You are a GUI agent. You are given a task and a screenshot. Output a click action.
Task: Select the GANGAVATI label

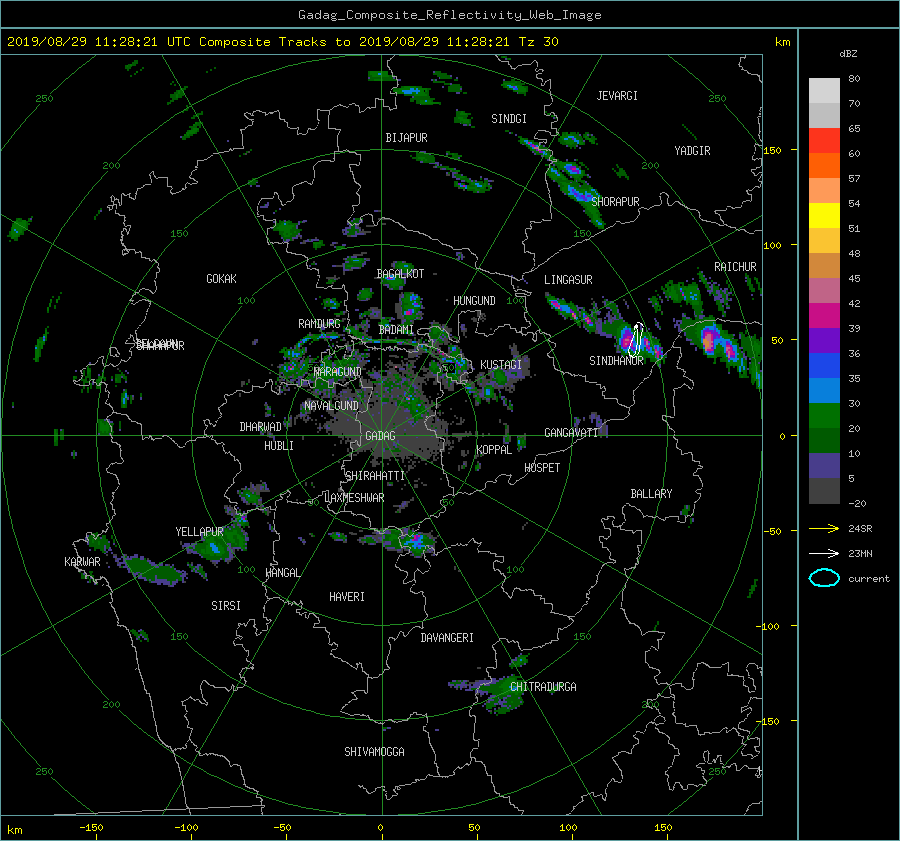pos(571,433)
